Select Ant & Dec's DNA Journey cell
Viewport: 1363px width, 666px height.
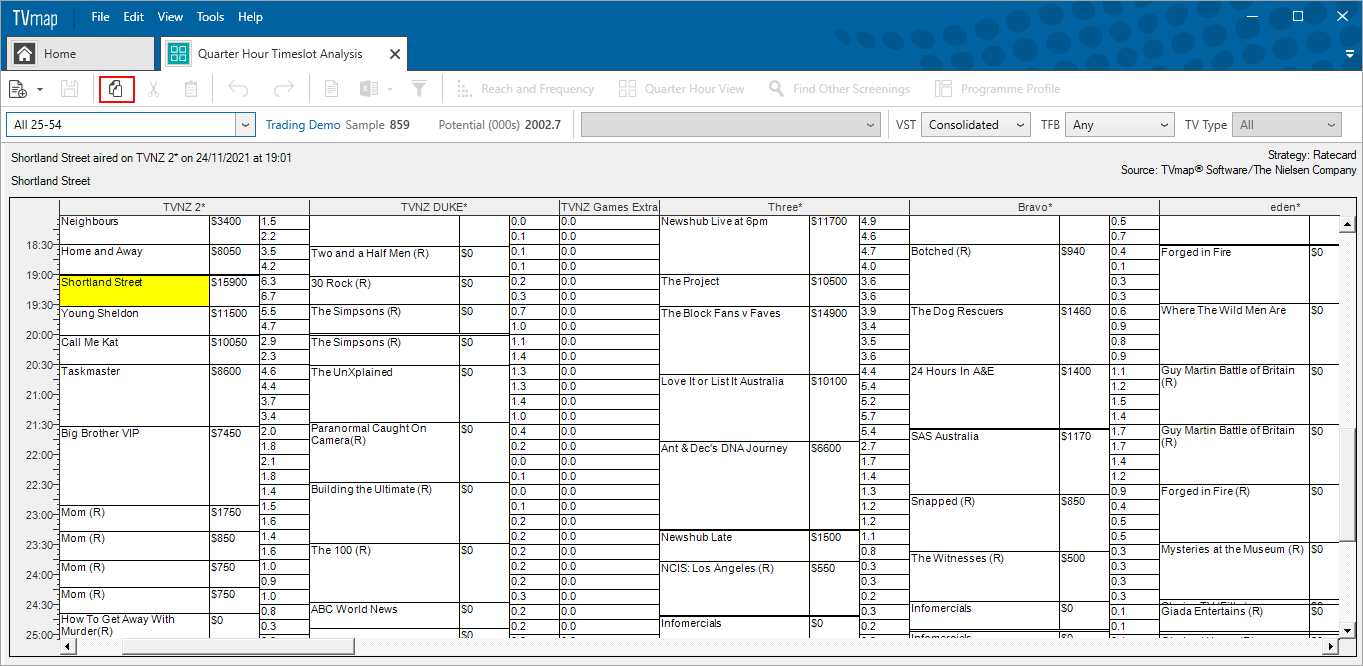[734, 485]
